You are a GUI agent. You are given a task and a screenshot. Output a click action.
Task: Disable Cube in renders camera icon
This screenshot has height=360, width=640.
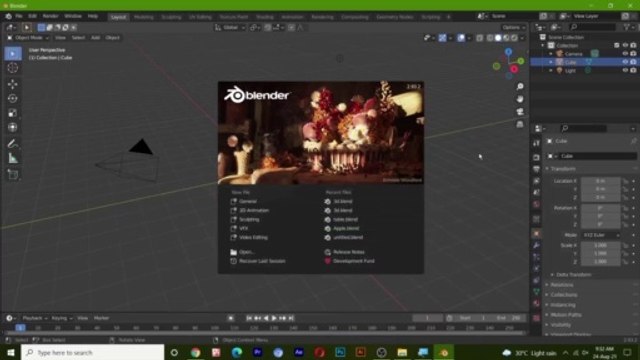point(633,62)
